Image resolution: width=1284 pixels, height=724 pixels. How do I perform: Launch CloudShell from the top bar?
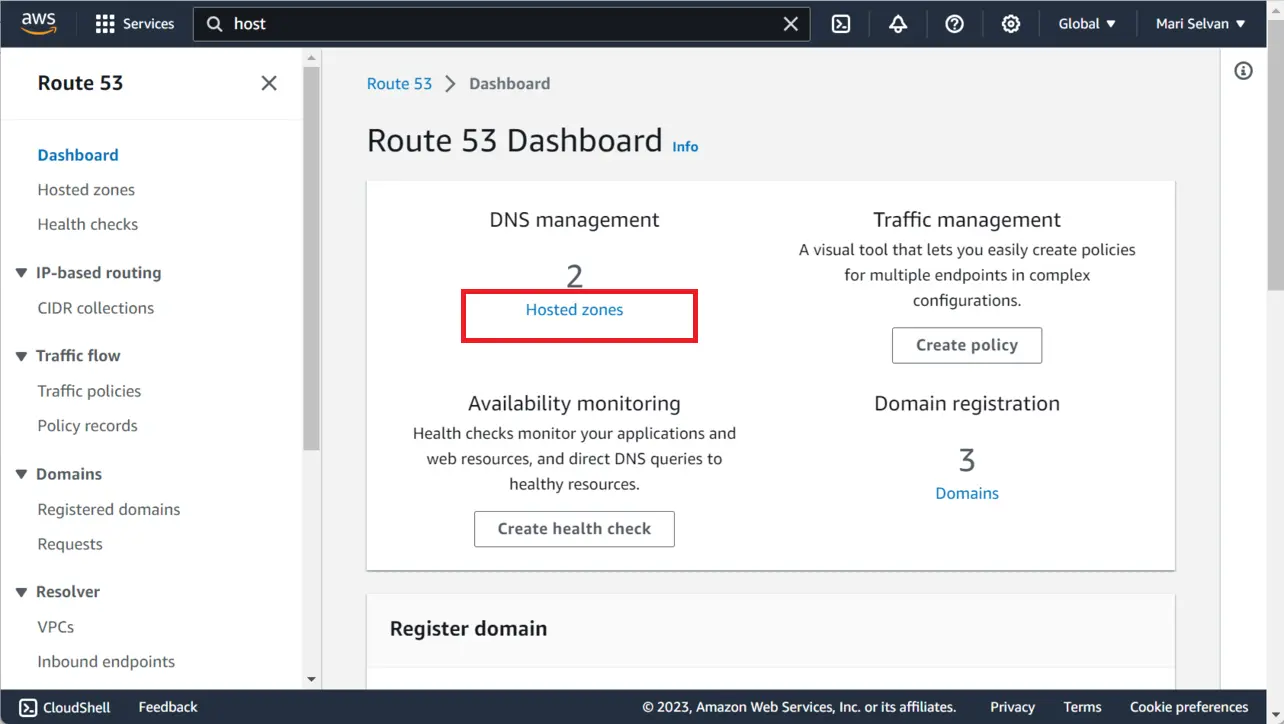pyautogui.click(x=841, y=24)
